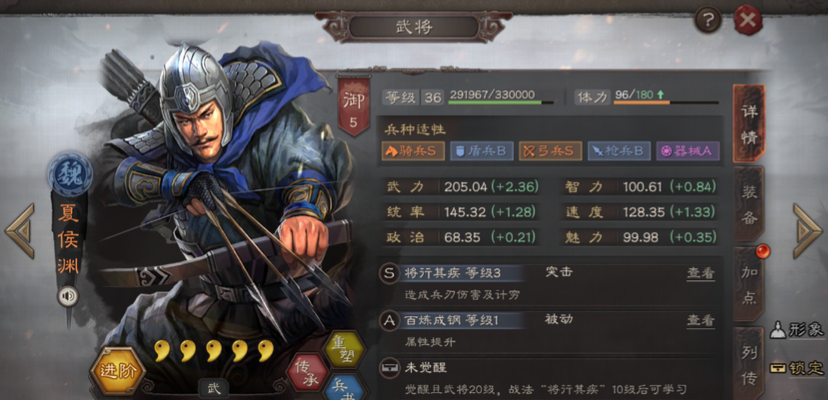This screenshot has height=400, width=828.
Task: Open the 列传 tab
Action: click(749, 365)
